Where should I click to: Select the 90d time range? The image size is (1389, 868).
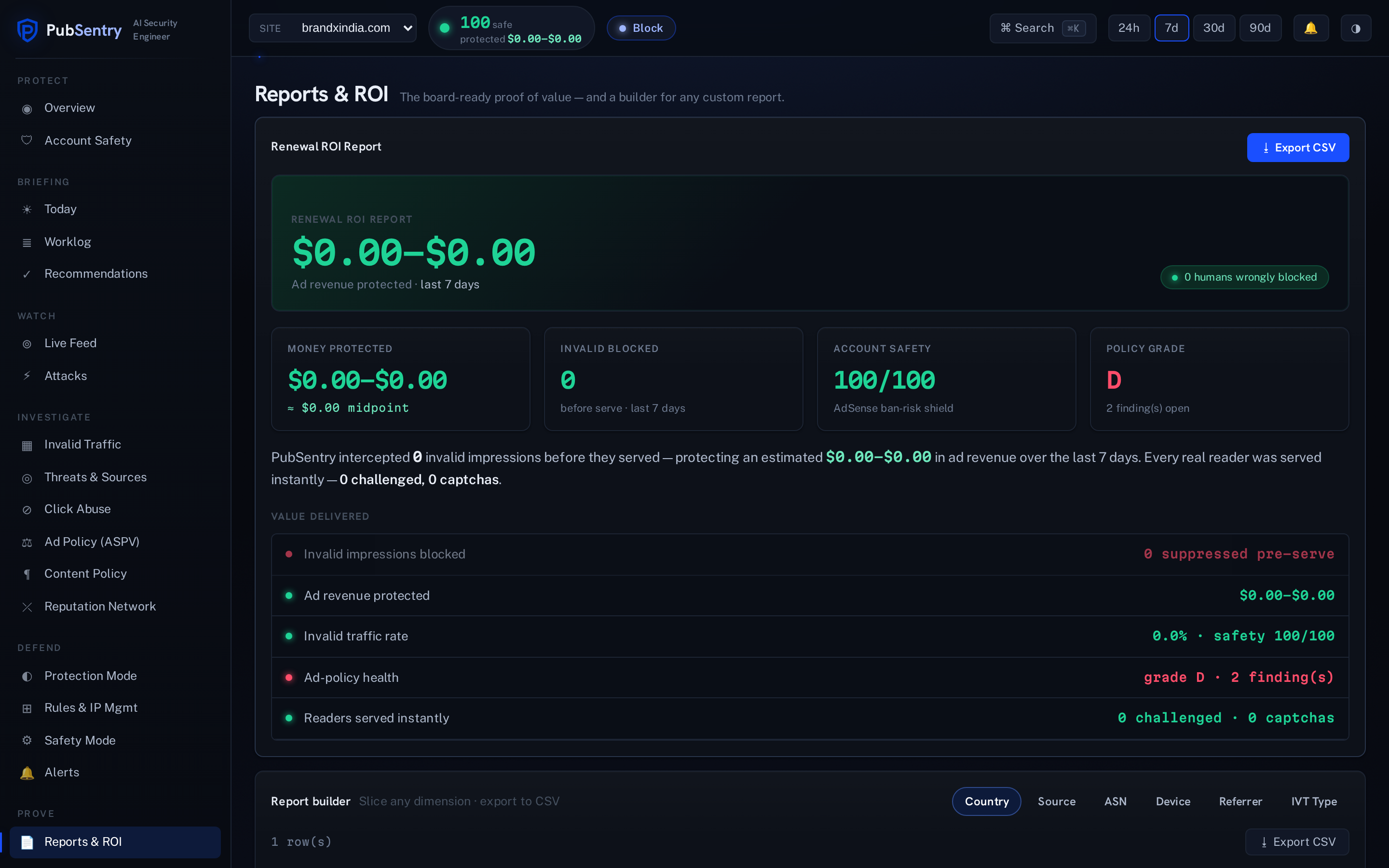pos(1260,28)
